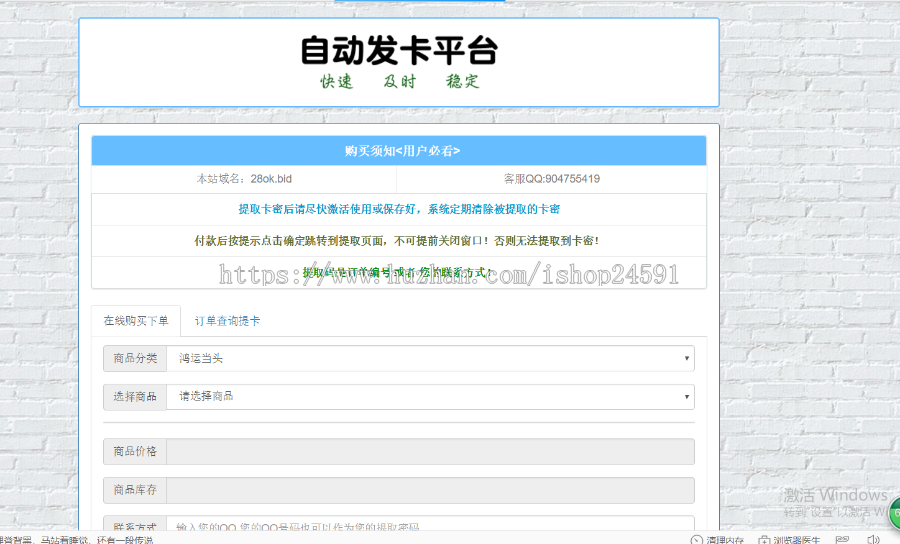Open the 商品分类 dropdown showing 鸿运当头
The image size is (900, 544).
coord(430,359)
